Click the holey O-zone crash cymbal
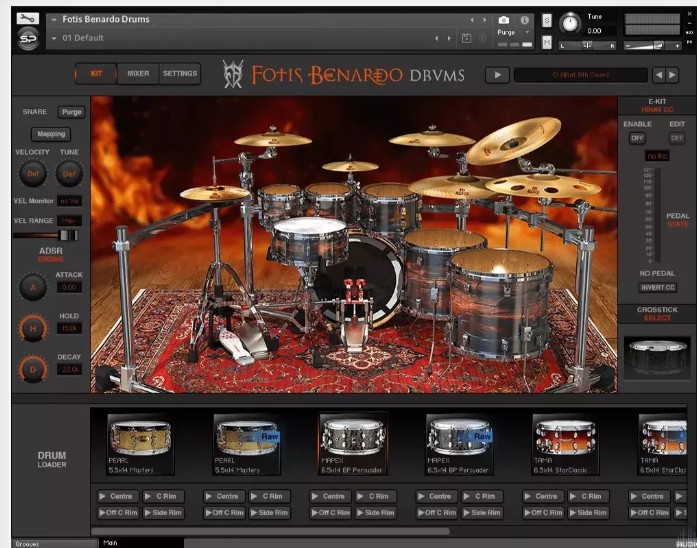Screen dimensions: 697x548 pyautogui.click(x=543, y=186)
